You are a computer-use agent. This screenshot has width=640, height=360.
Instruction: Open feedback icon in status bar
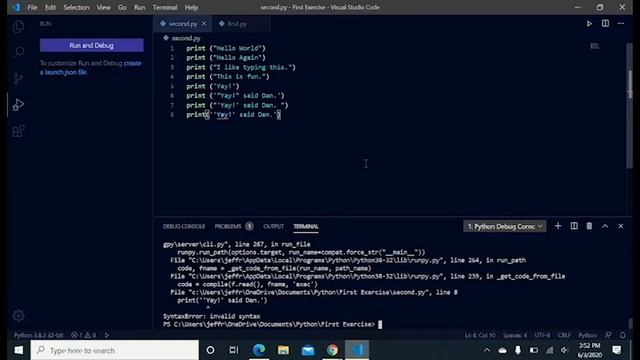tap(608, 335)
